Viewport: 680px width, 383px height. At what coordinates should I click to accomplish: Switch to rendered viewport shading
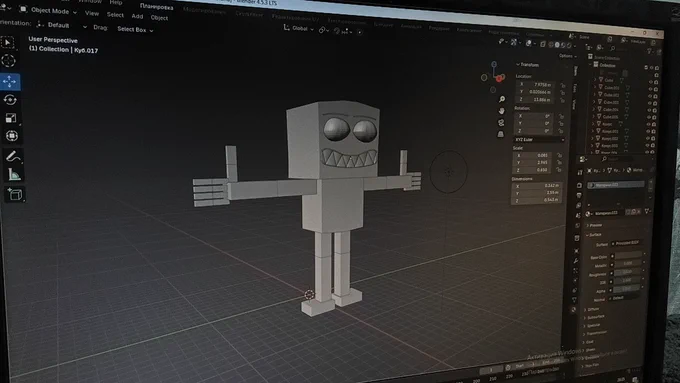[x=569, y=46]
